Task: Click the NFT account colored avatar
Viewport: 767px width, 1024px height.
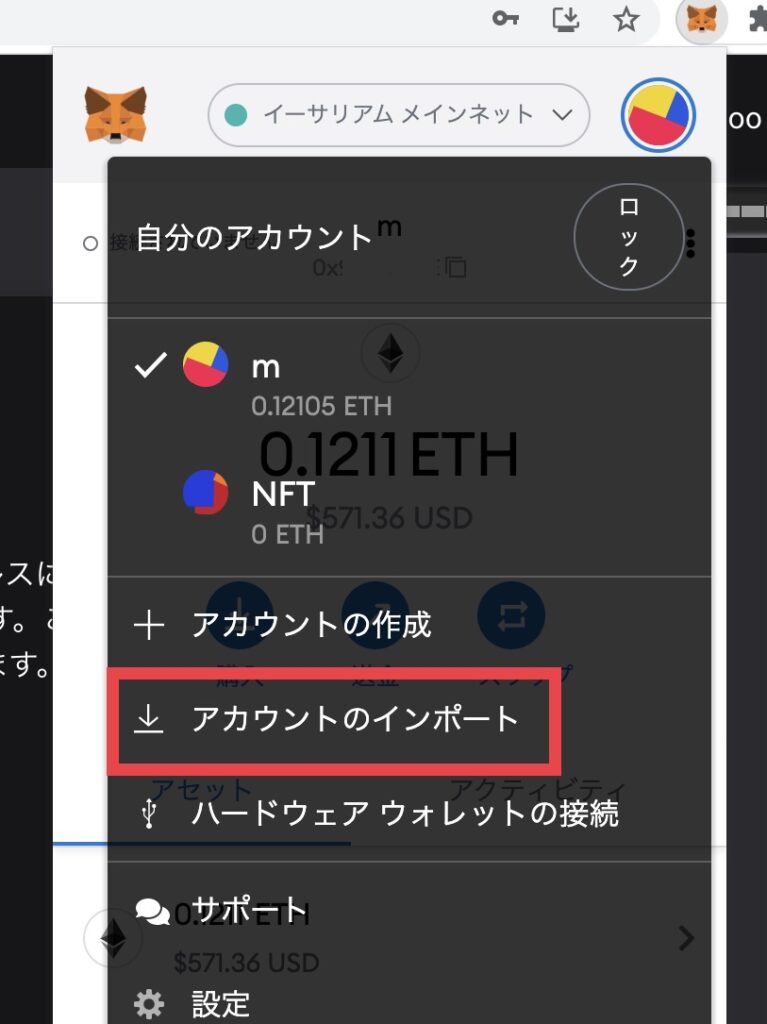Action: 206,492
